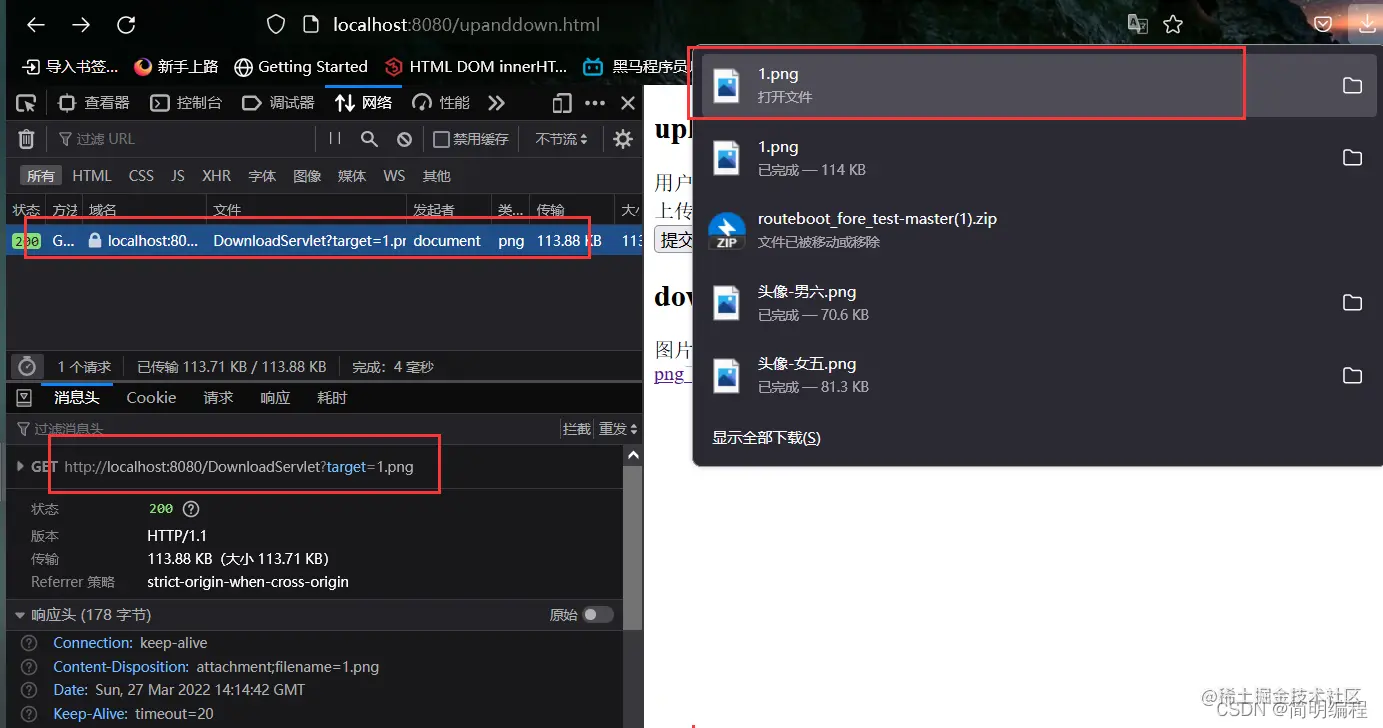Open devtools more options menu
Screen dimensions: 1383x728
(595, 102)
